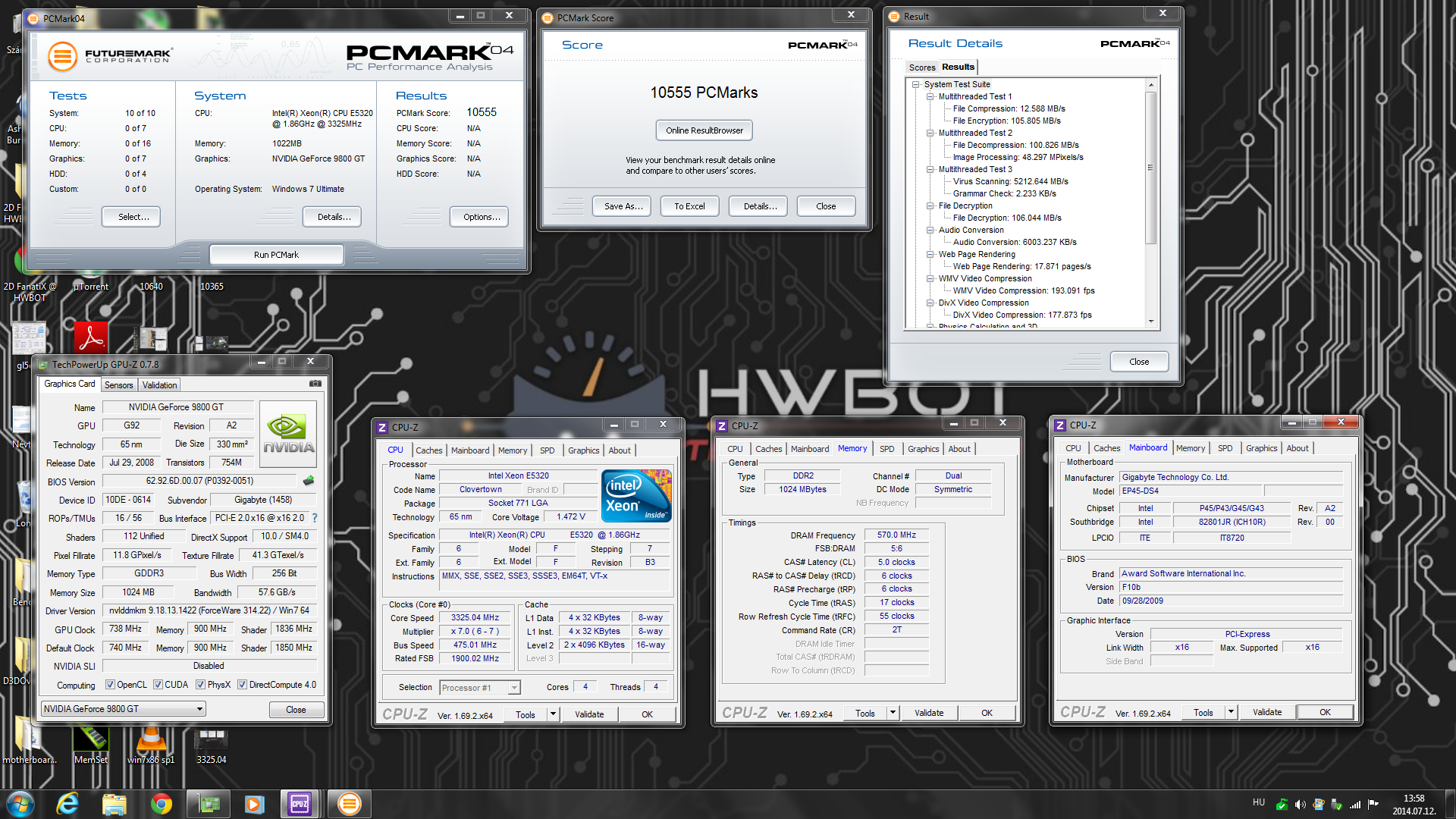Image resolution: width=1456 pixels, height=819 pixels.
Task: Click the Intel Xeon inside logo
Action: pyautogui.click(x=636, y=496)
